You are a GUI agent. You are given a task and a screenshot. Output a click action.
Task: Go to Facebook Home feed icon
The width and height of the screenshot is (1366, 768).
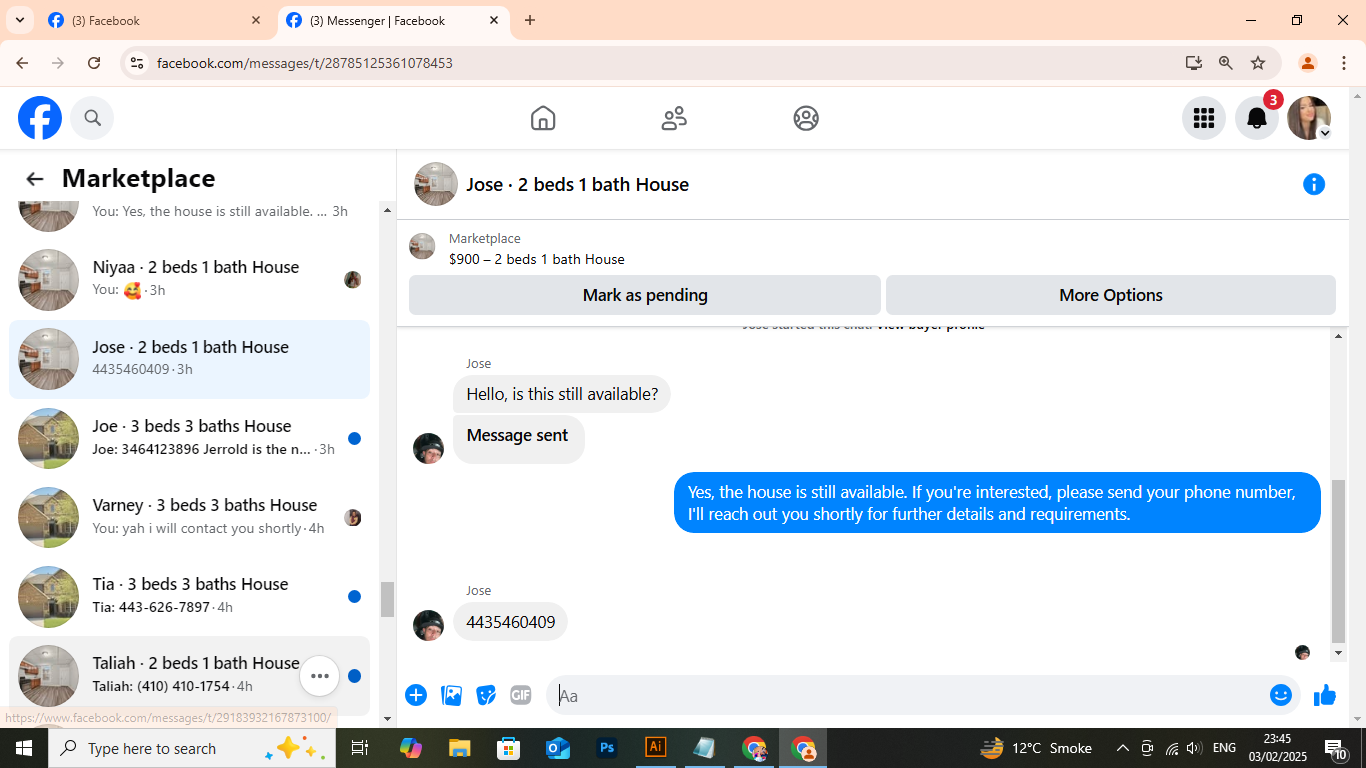[x=543, y=118]
